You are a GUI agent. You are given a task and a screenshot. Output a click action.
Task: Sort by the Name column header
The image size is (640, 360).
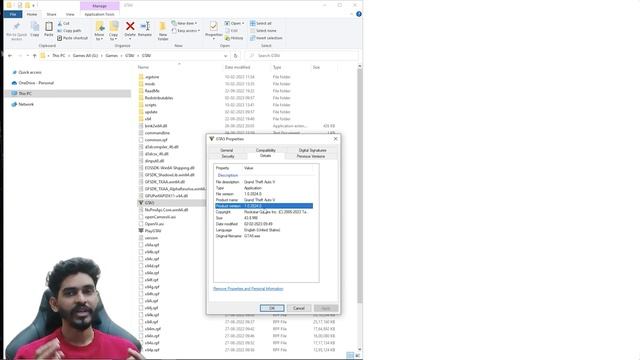pyautogui.click(x=143, y=67)
